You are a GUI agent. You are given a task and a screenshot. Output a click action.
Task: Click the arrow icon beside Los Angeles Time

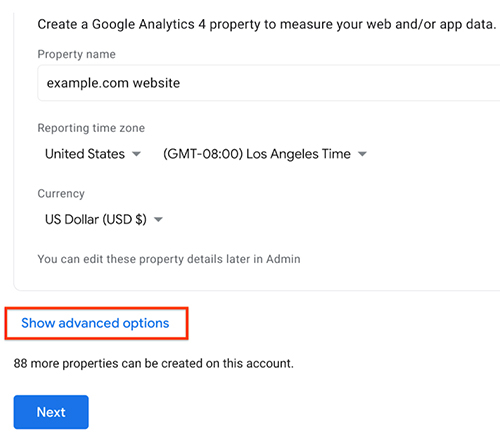pos(362,154)
